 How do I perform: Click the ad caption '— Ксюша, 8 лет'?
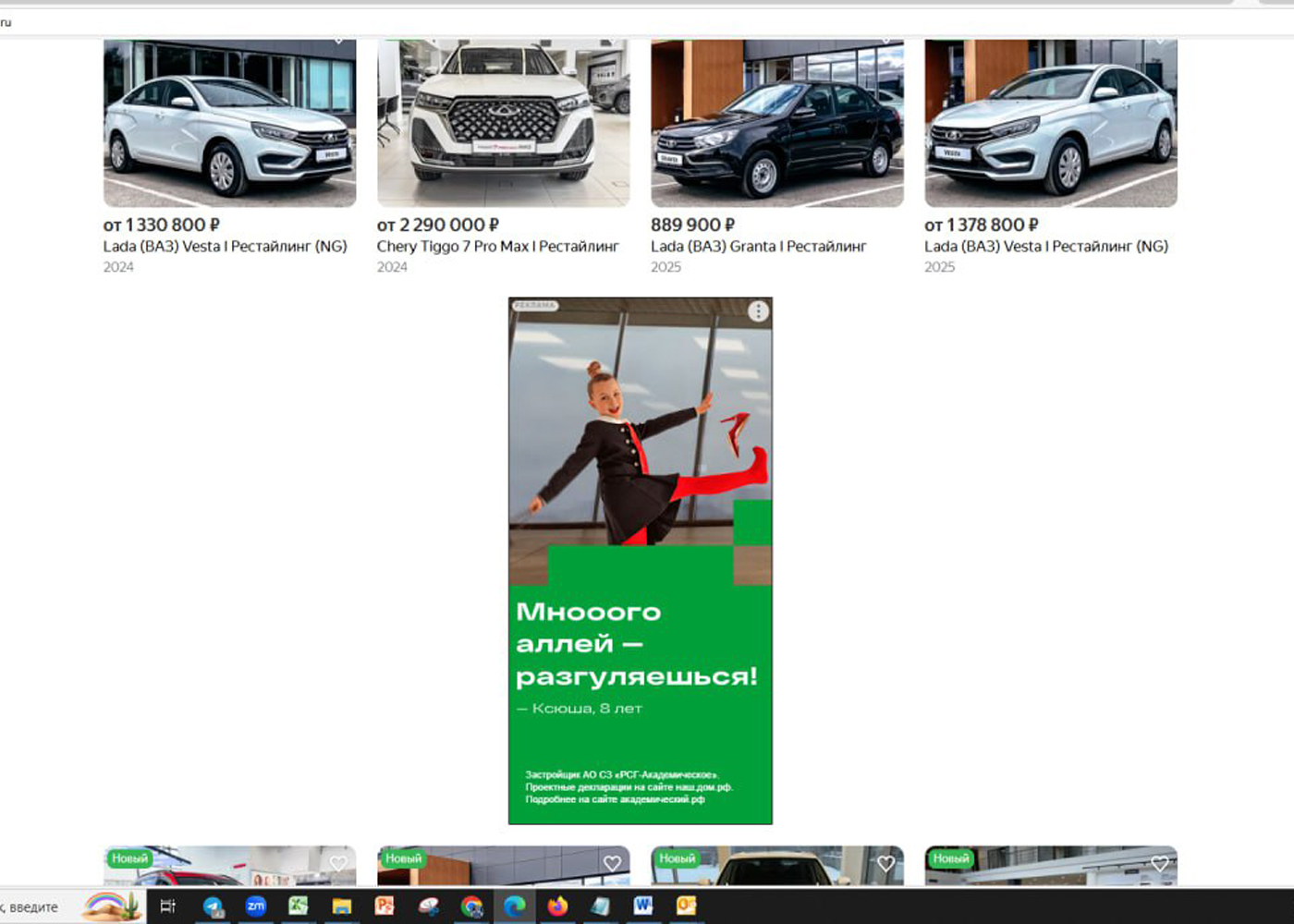[x=579, y=709]
